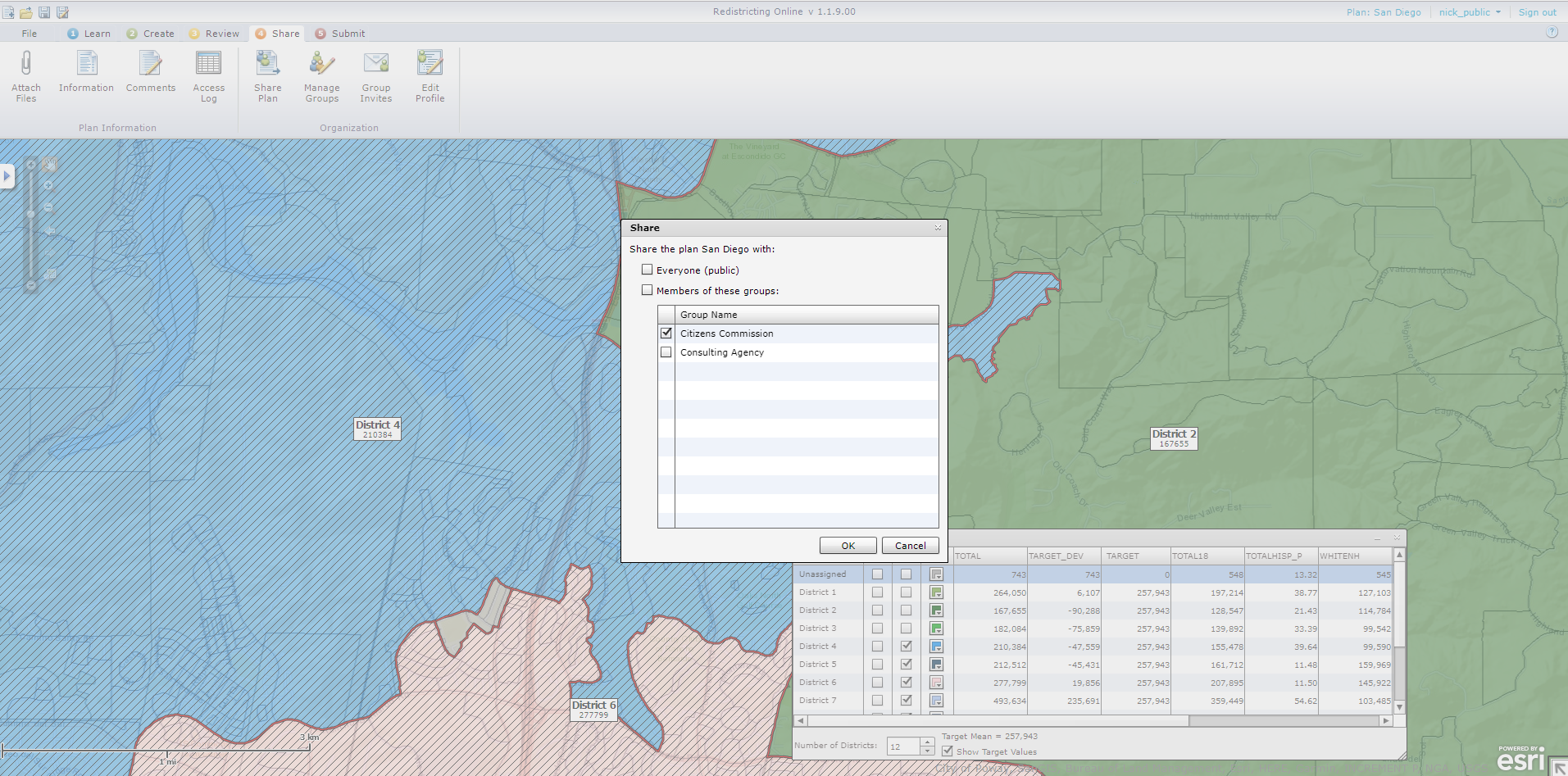
Task: Click the New Plan icon in the quick toolbar
Action: (8, 12)
